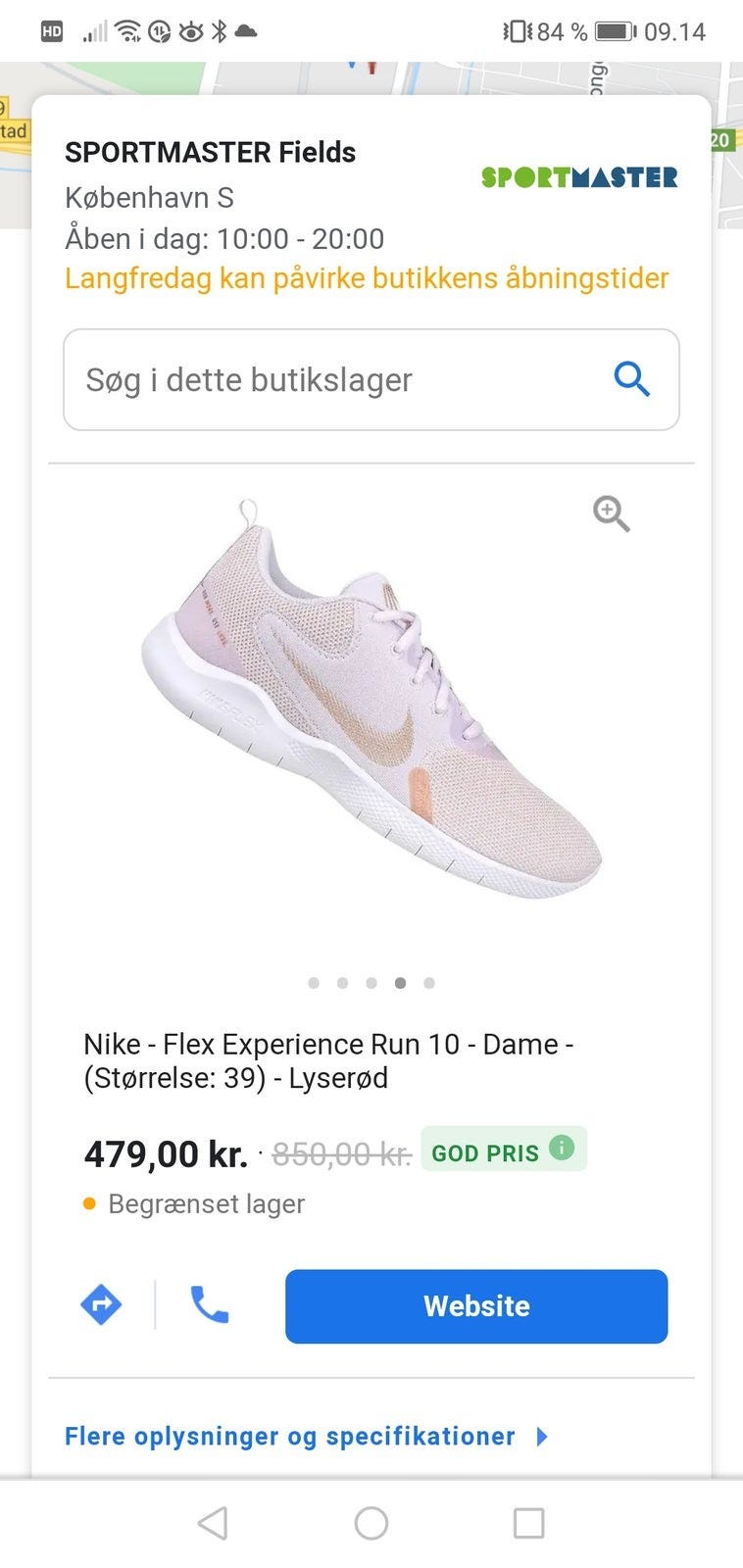
Task: Tap the SPORTMASTER logo
Action: click(579, 177)
